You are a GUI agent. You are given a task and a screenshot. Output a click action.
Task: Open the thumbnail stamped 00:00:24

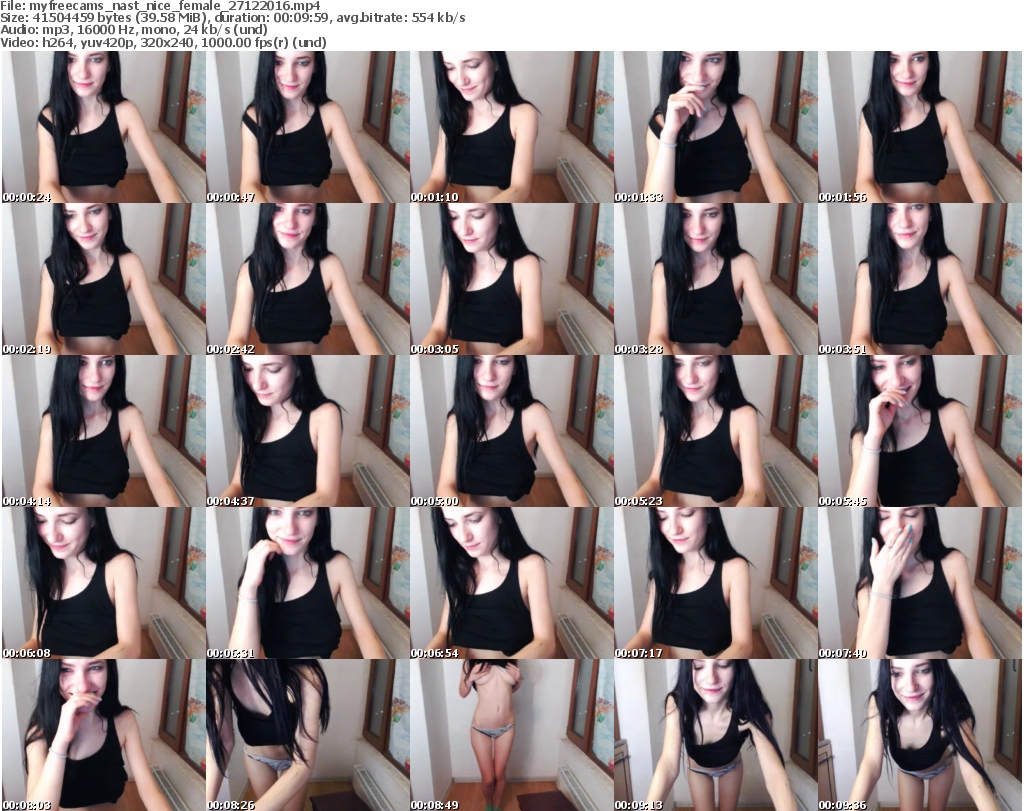[104, 127]
